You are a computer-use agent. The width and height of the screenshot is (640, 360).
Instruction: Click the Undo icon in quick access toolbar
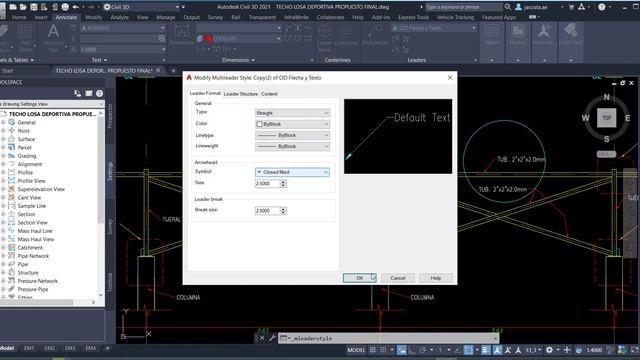point(76,7)
